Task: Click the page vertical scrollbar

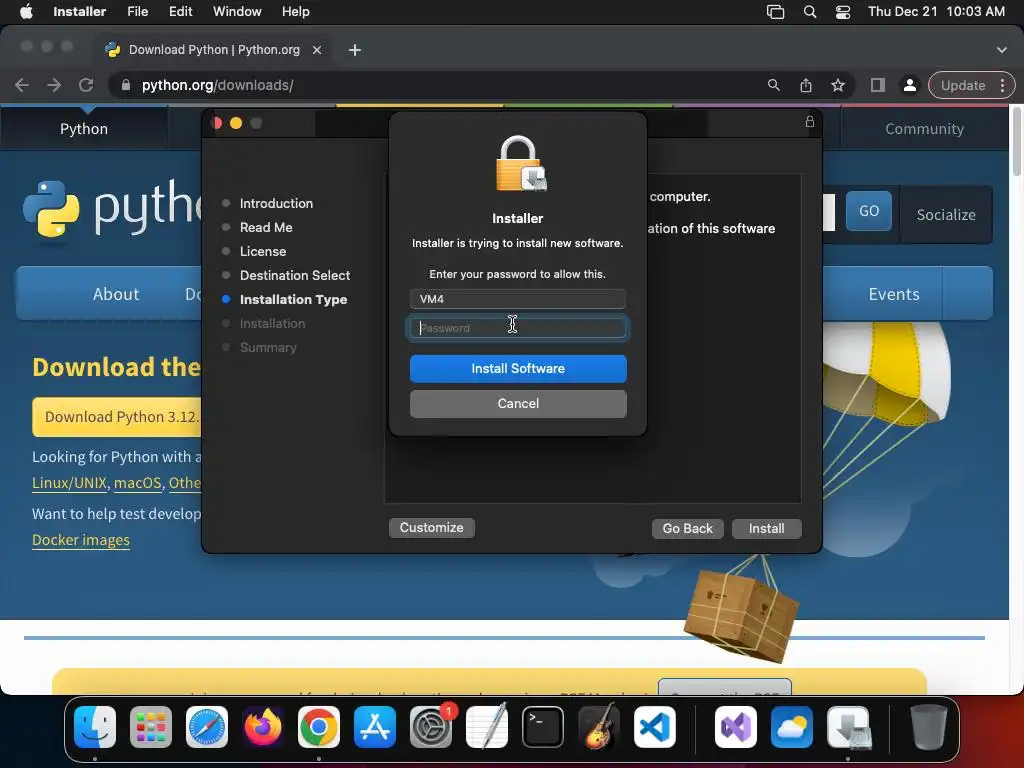Action: 1017,142
